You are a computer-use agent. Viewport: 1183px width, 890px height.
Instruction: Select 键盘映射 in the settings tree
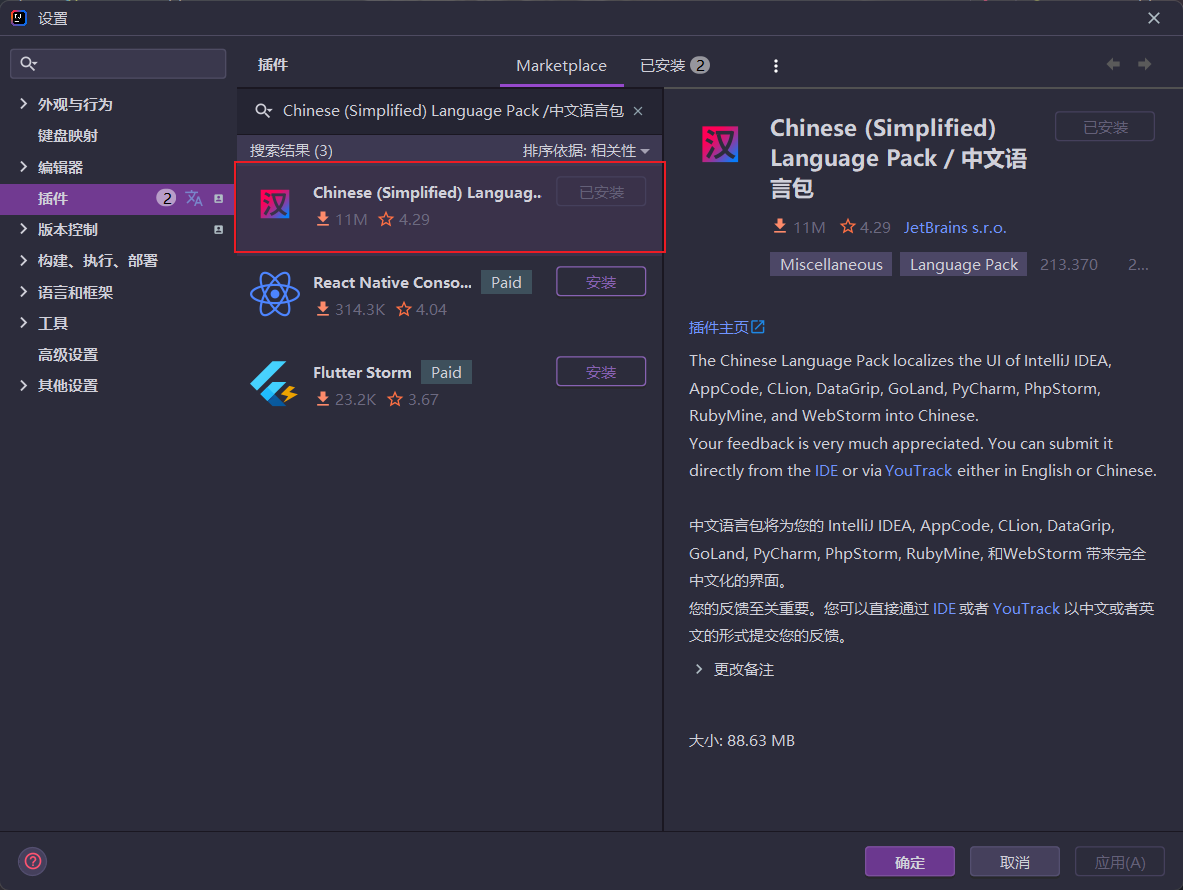(x=68, y=136)
